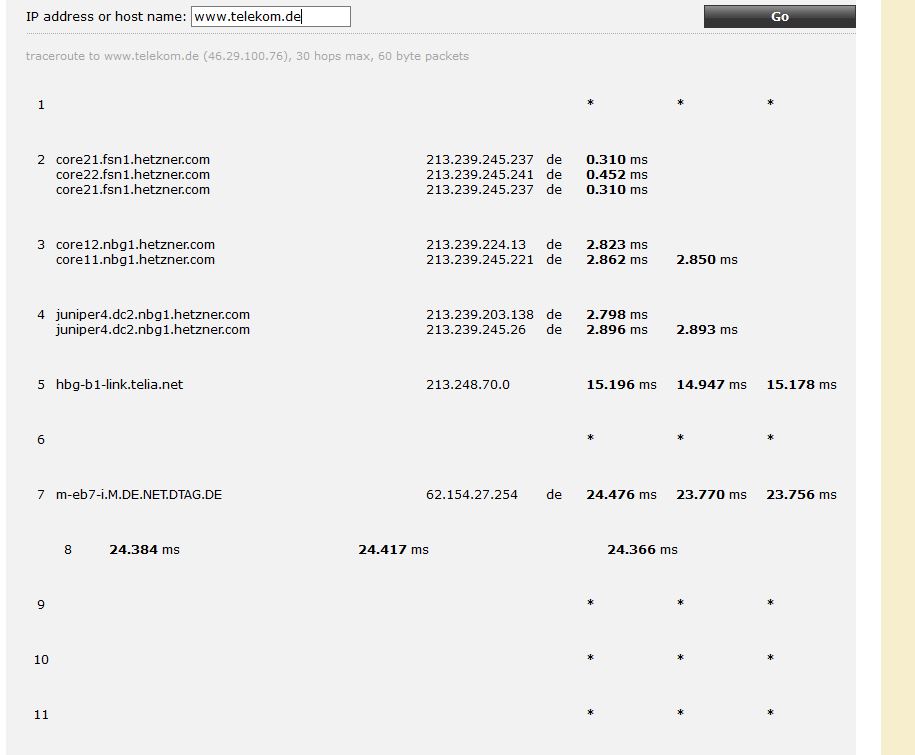Click hostname core21.fsn1.hetzner.com in hop 2

point(132,159)
